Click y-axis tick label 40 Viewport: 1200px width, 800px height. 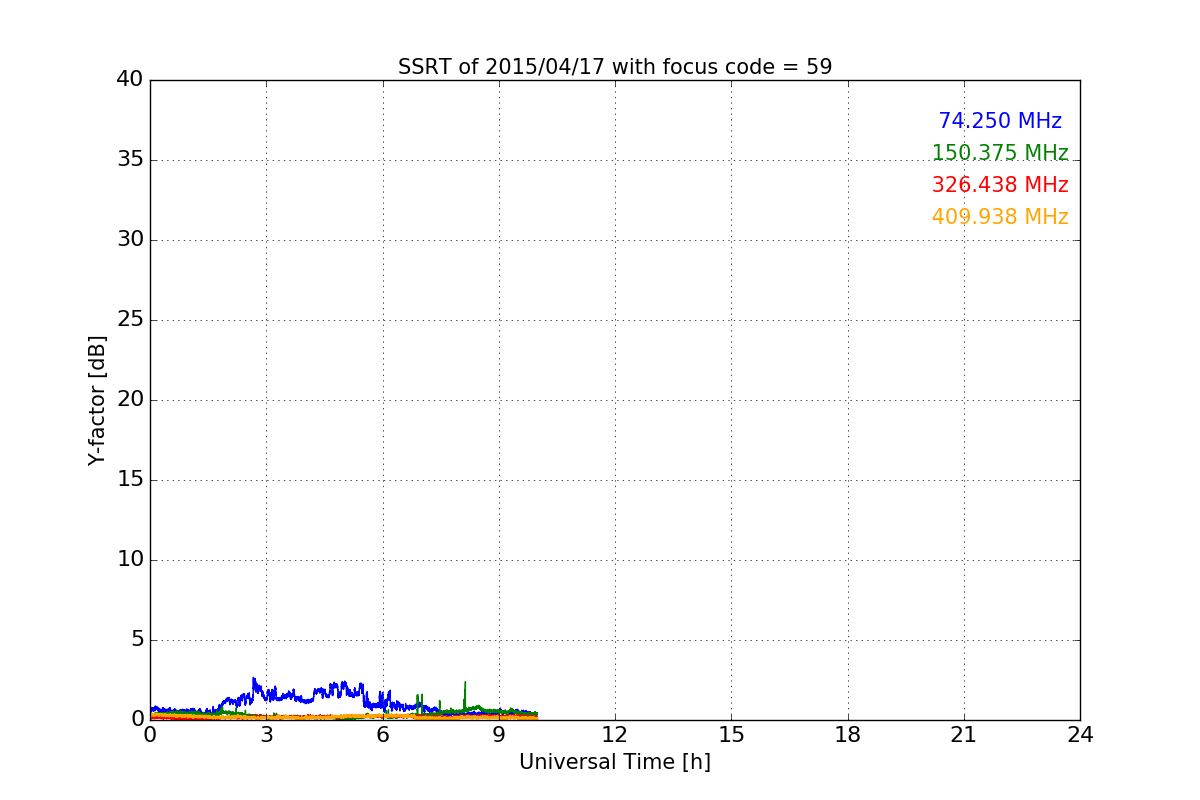[130, 80]
